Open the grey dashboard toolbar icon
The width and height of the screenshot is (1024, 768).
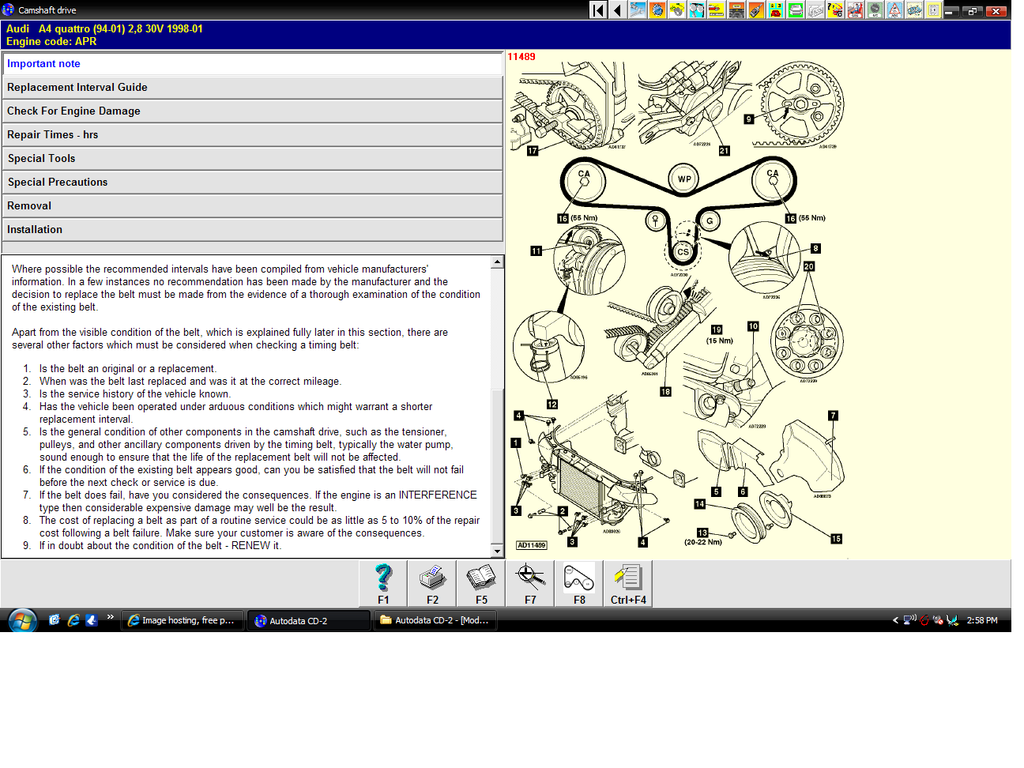736,10
